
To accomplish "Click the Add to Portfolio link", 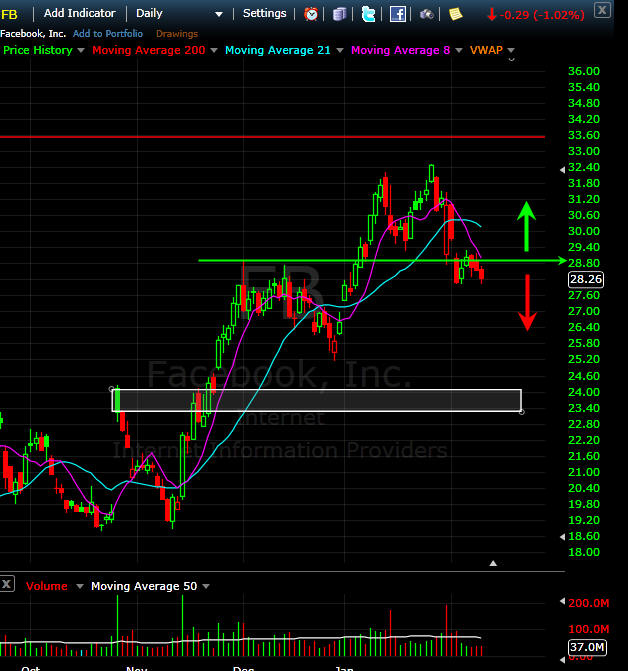I will [108, 34].
